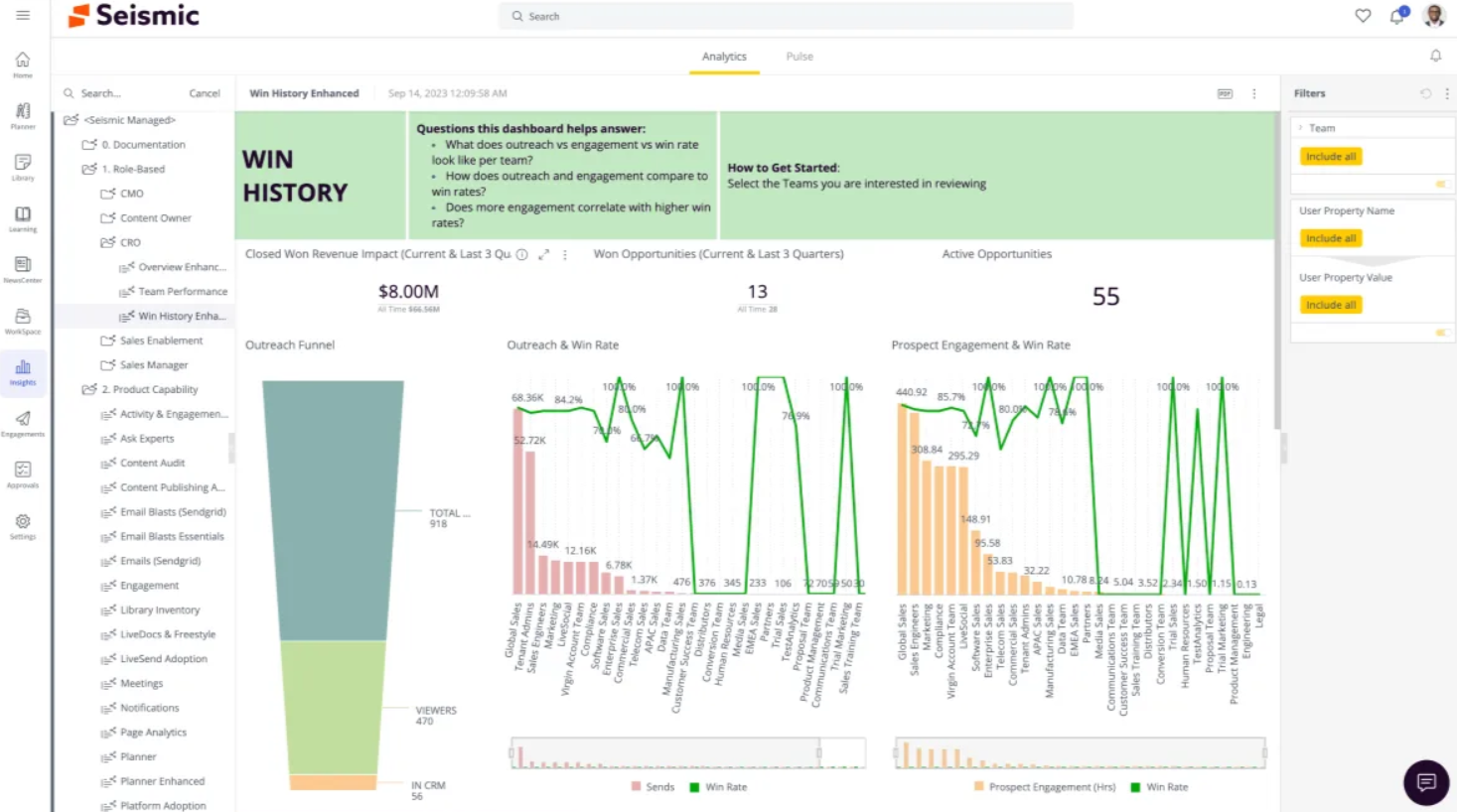Click Prospect Engagement chart range slider
The height and width of the screenshot is (812, 1457).
point(1081,753)
